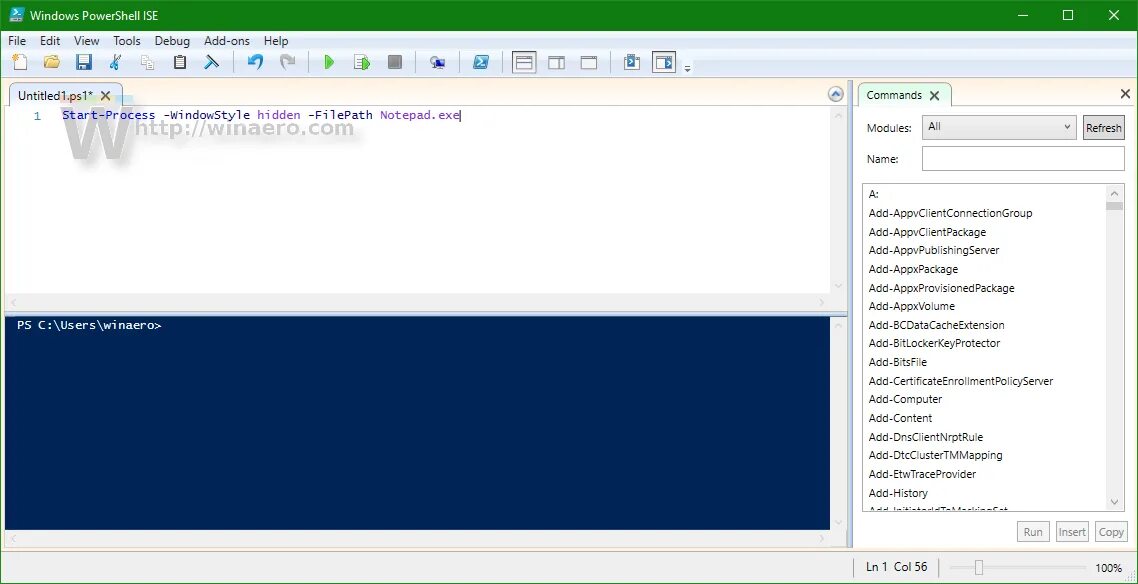Open a script using the folder icon

click(52, 62)
